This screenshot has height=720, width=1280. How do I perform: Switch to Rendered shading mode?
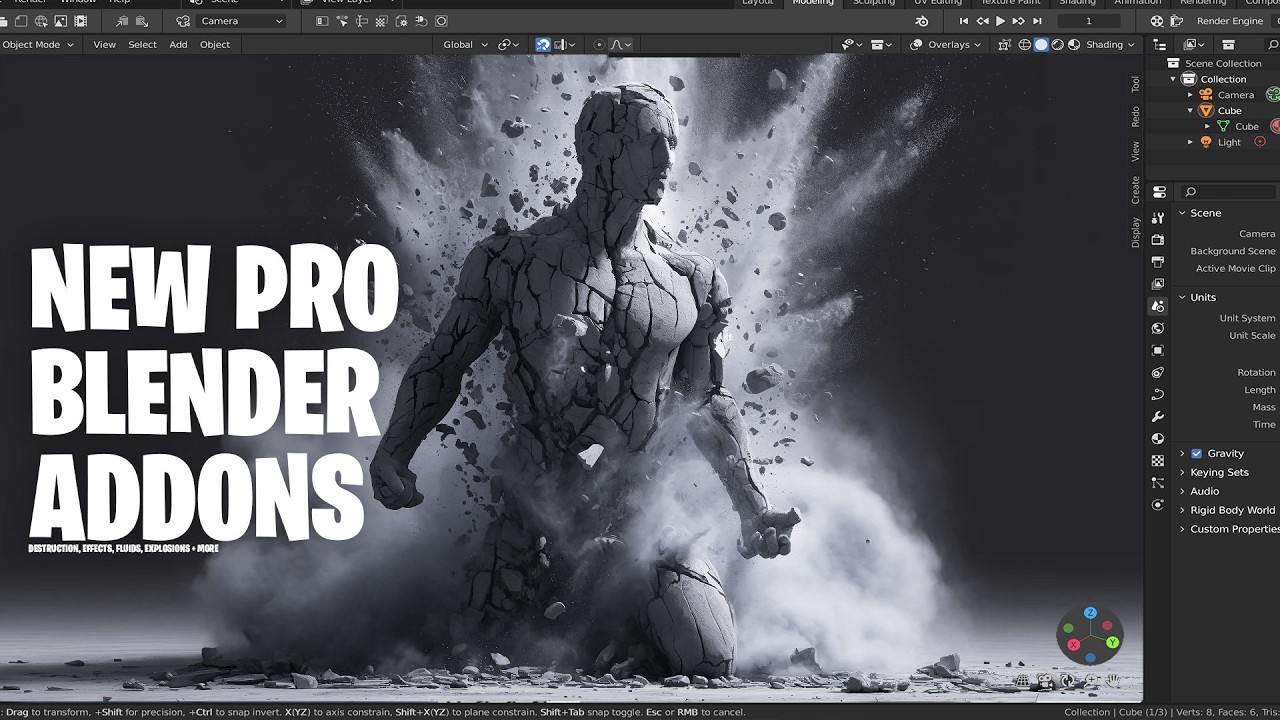coord(1073,44)
